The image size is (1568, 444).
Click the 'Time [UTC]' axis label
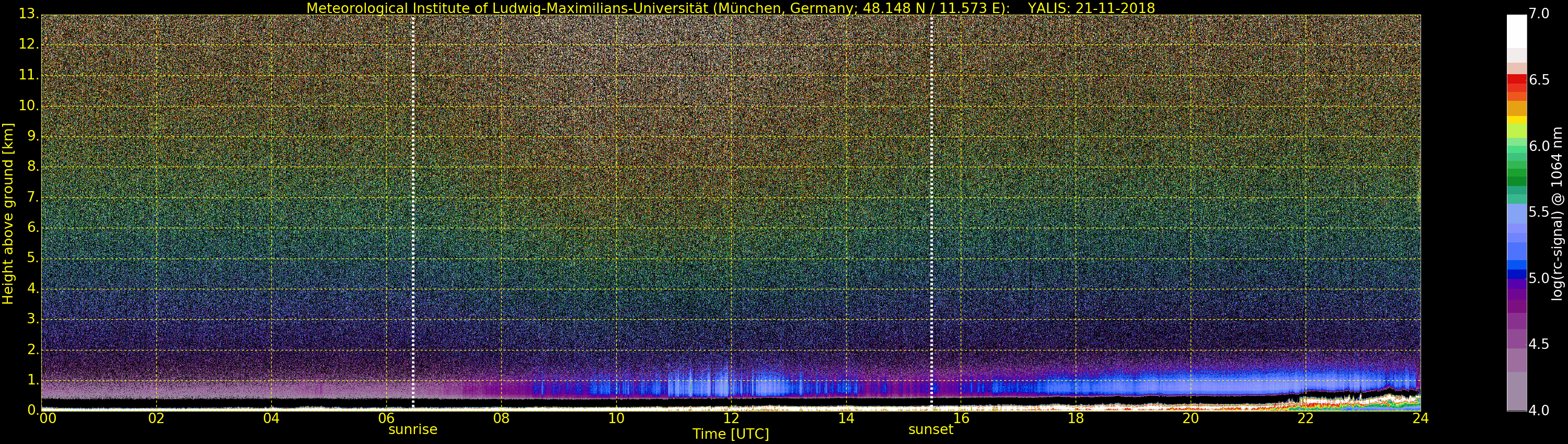coord(731,434)
